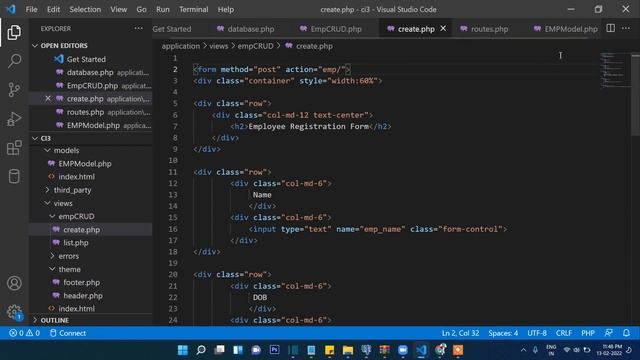The image size is (640, 360).
Task: Open list.php in the file tree
Action: click(76, 243)
